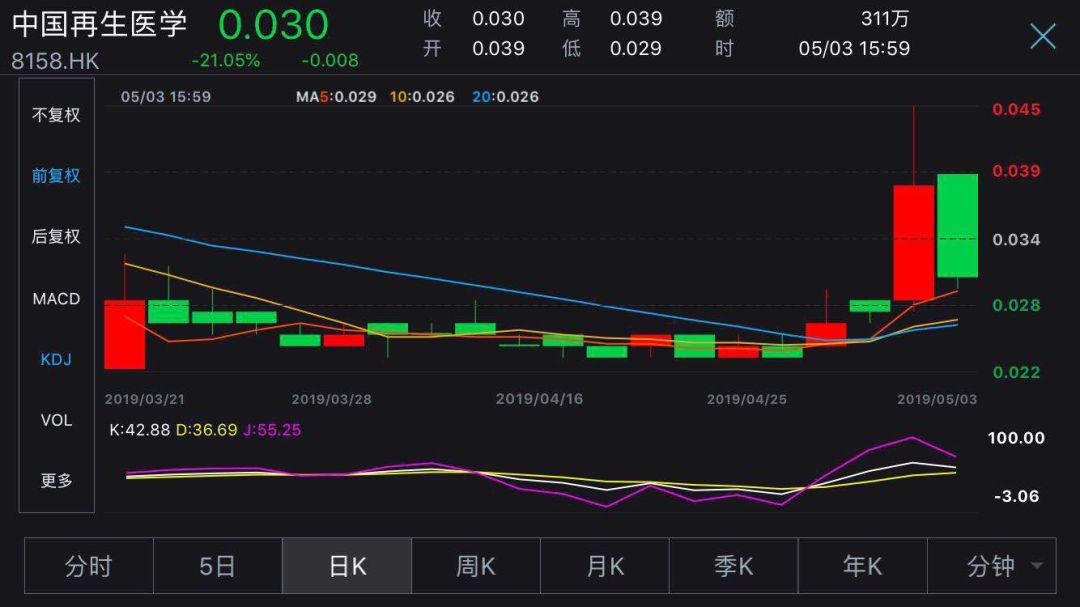Tap price axis label 0.022
The image size is (1080, 607).
tap(1016, 373)
